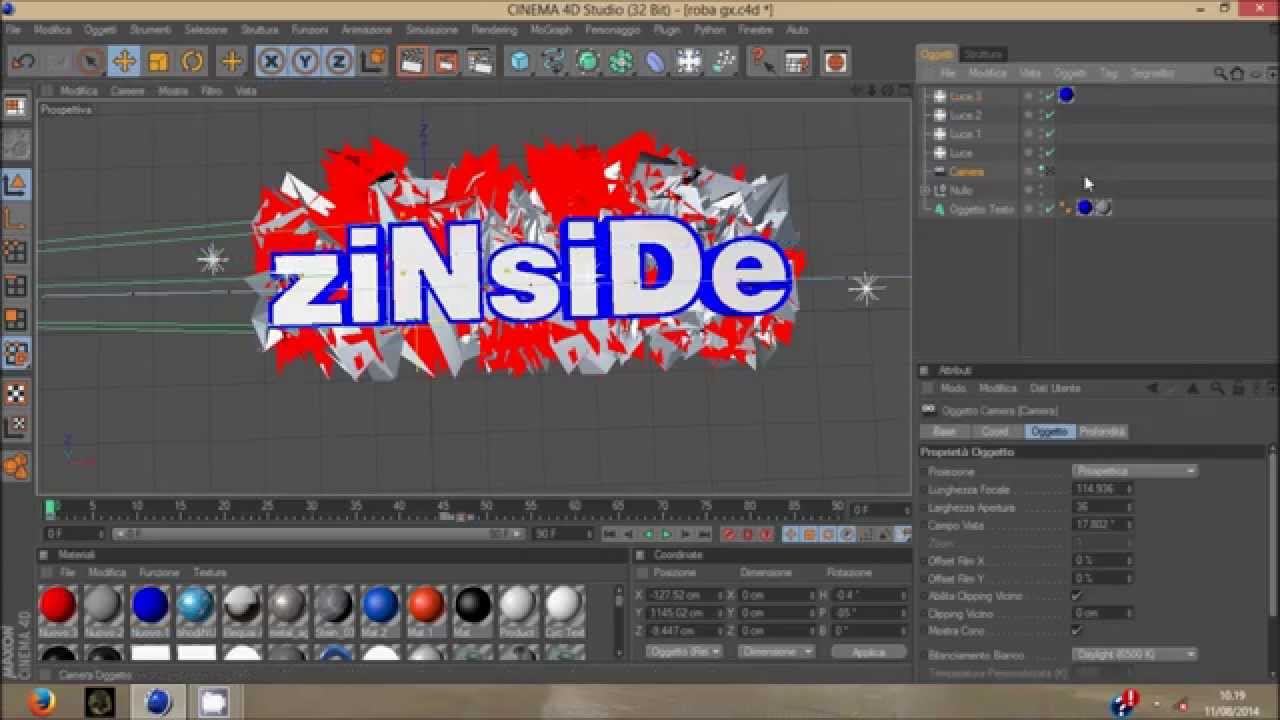Viewport: 1280px width, 720px height.
Task: Switch to the Struttura tab
Action: coord(984,54)
